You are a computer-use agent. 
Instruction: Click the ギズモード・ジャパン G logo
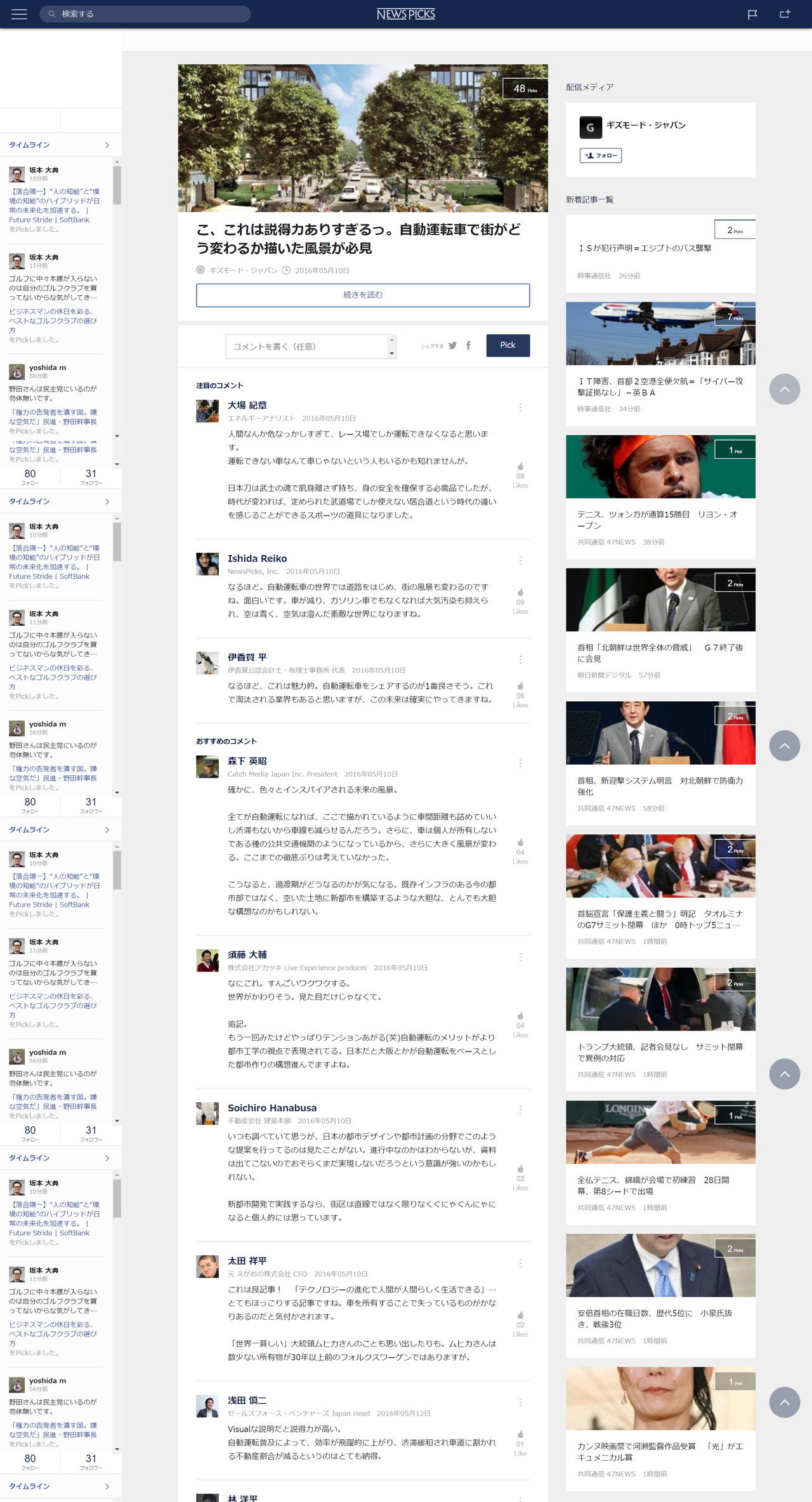coord(591,128)
